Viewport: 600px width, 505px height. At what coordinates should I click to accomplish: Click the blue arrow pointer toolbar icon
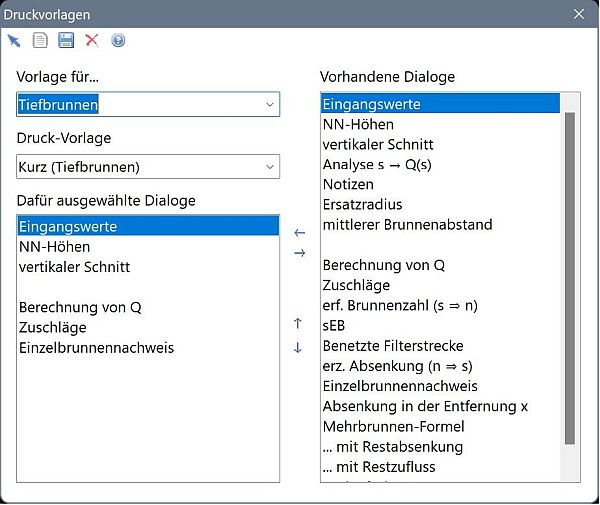(x=14, y=40)
